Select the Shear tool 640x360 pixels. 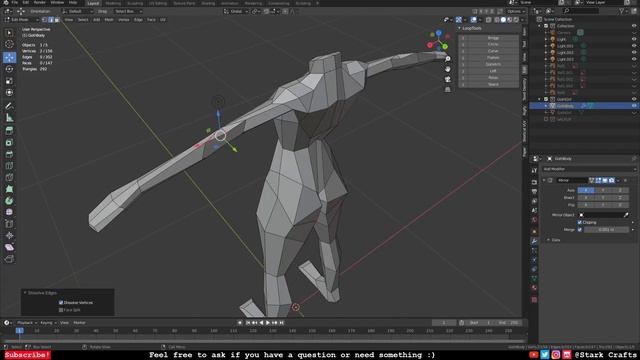9,247
